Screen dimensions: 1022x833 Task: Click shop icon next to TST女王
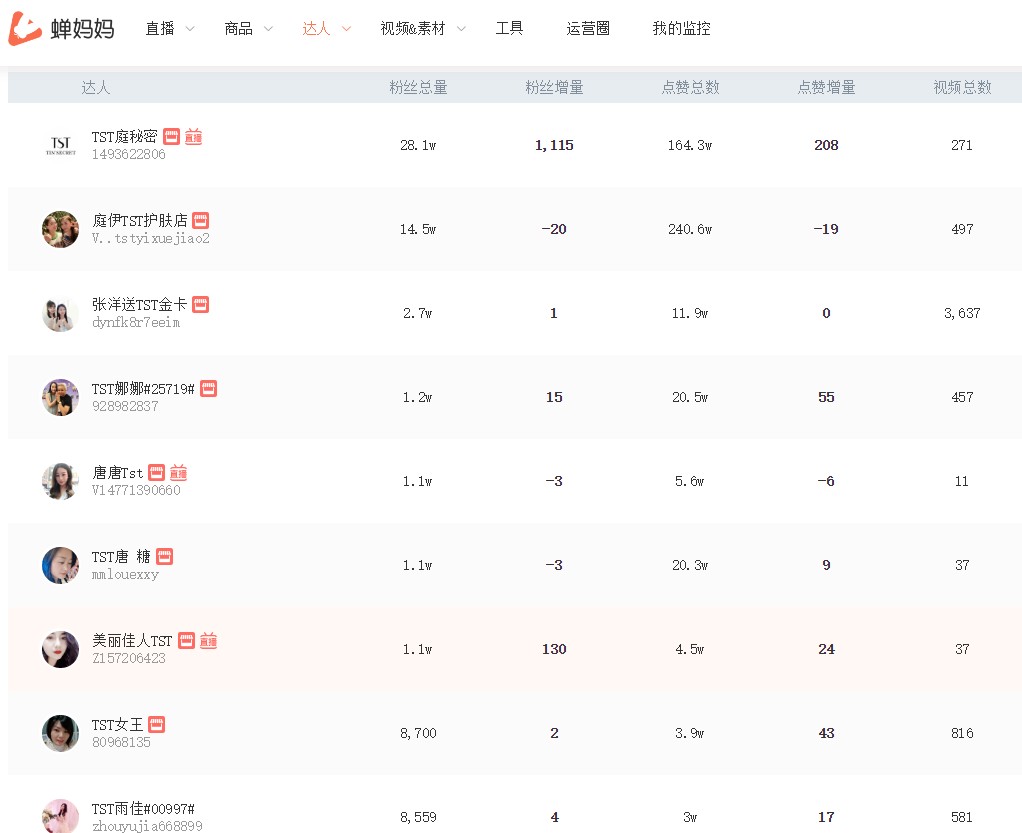point(156,725)
